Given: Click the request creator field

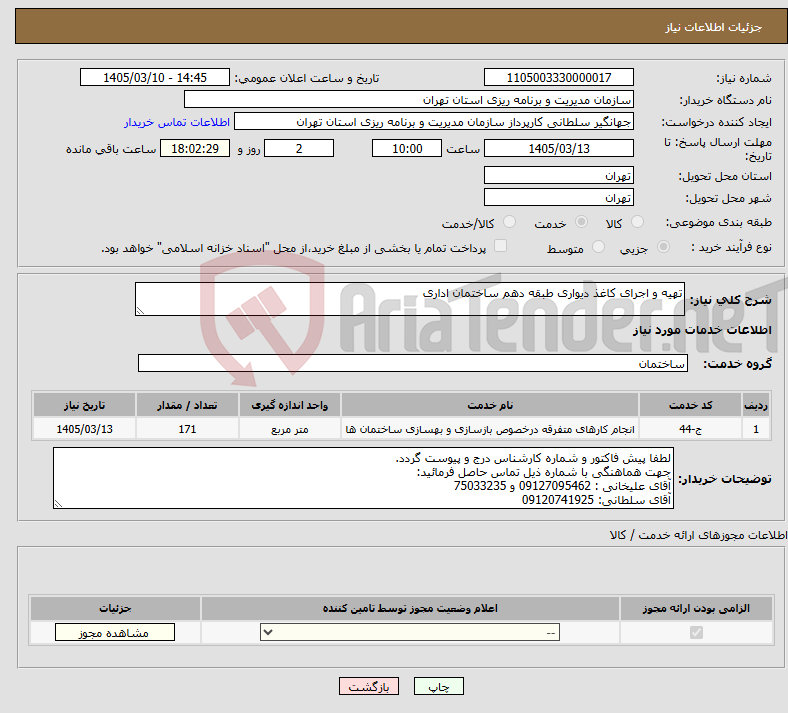Looking at the screenshot, I should click(434, 122).
